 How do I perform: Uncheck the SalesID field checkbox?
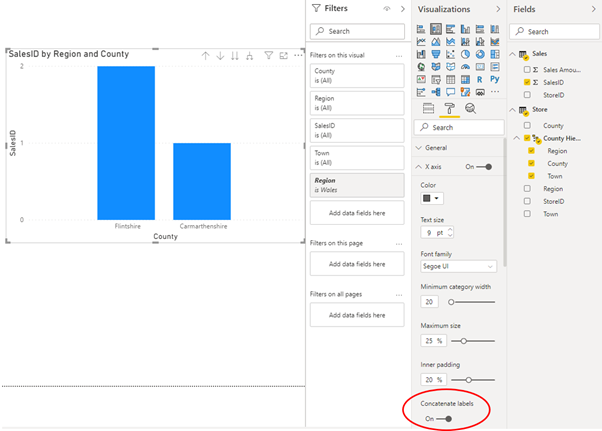527,82
